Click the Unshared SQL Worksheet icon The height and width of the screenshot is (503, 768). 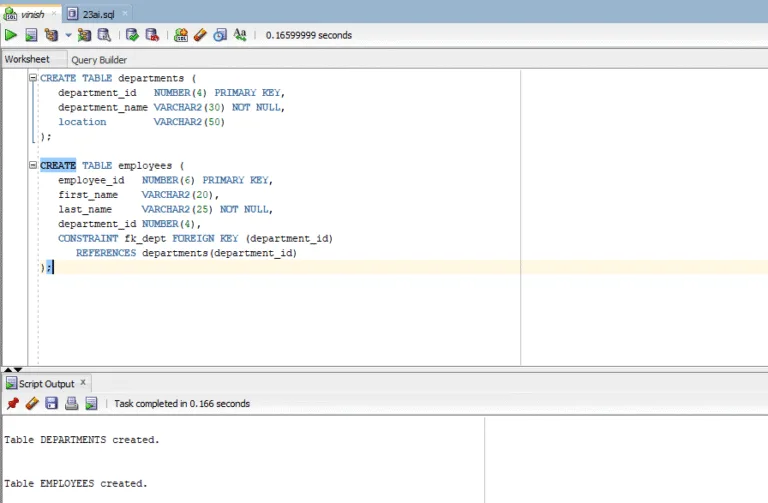pyautogui.click(x=181, y=35)
